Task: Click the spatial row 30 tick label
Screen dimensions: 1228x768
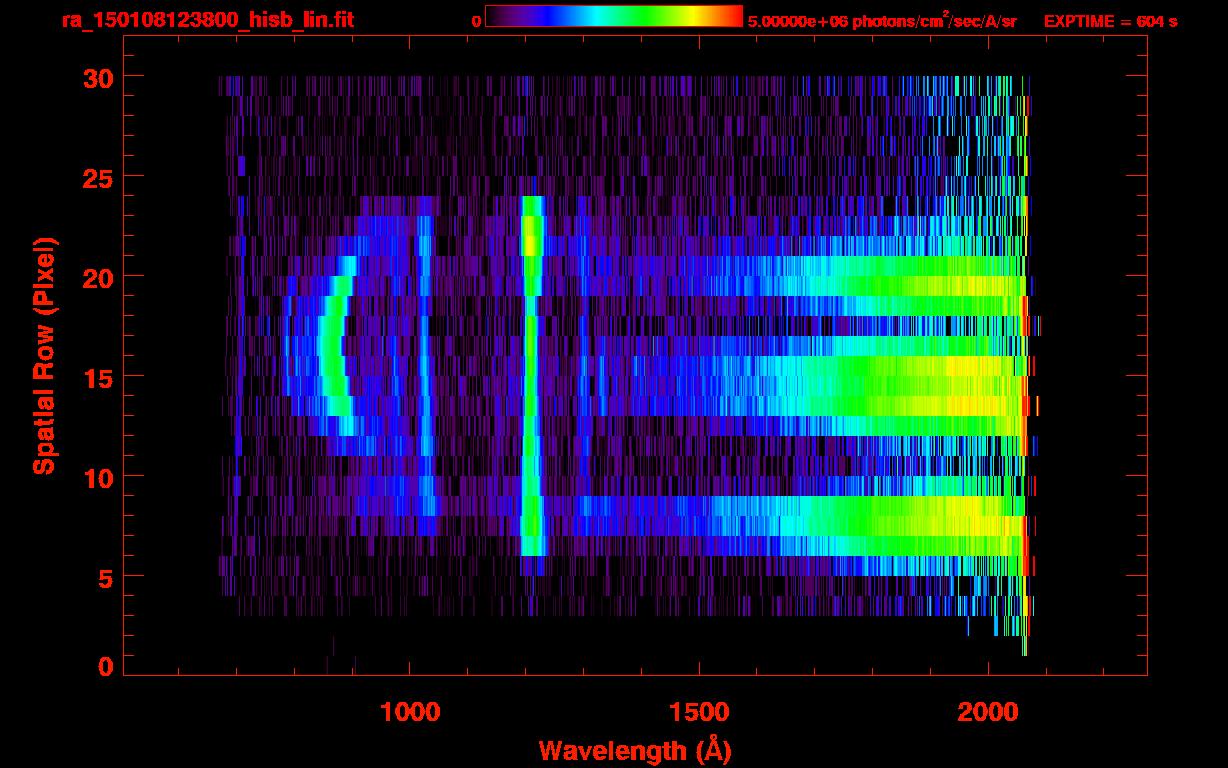Action: [x=97, y=77]
